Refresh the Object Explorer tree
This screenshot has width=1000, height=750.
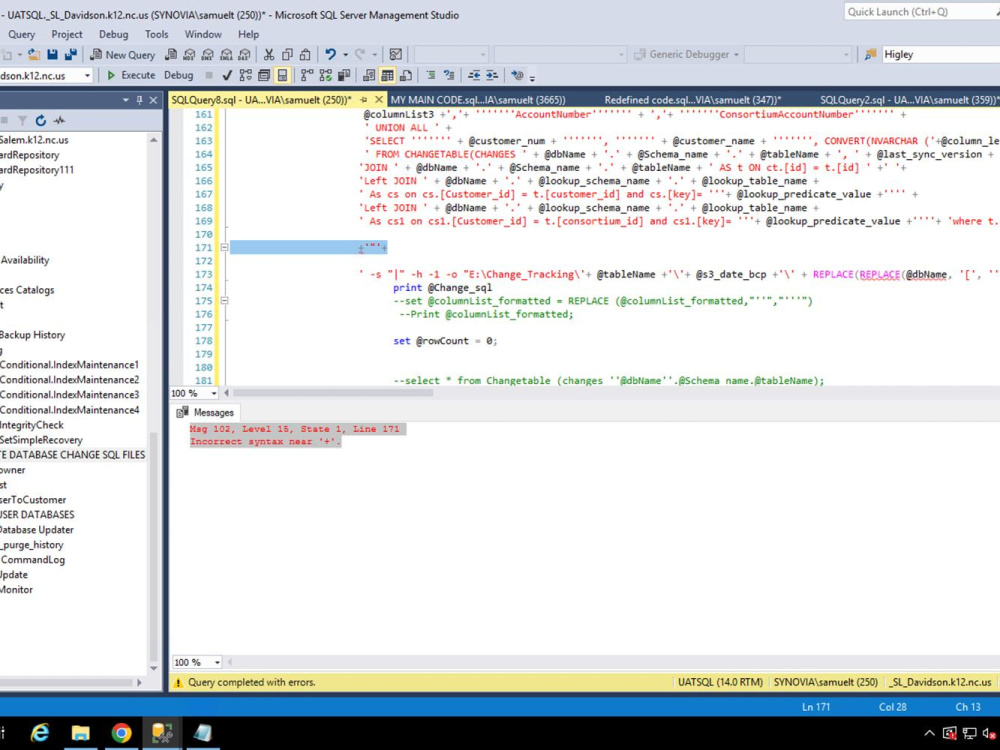(41, 121)
